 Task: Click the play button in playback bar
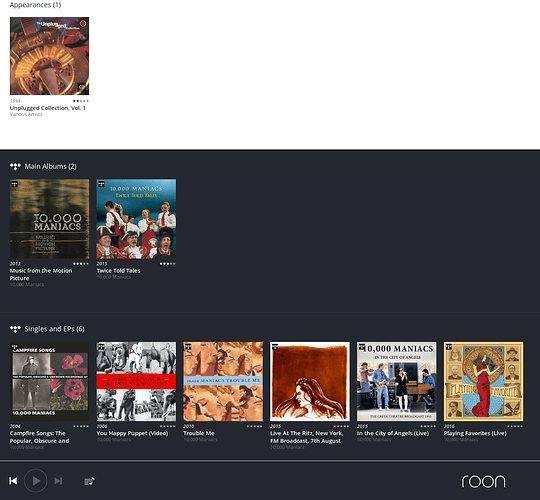(36, 480)
